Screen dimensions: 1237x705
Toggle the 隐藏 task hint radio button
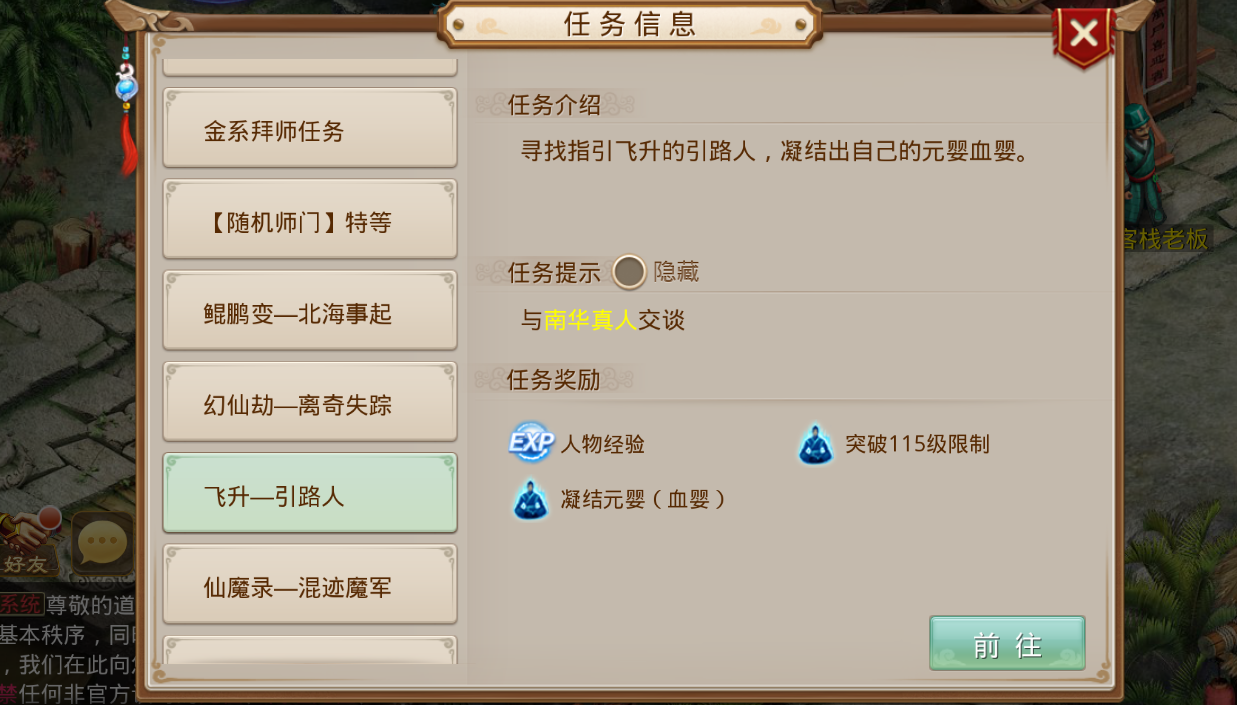[629, 271]
